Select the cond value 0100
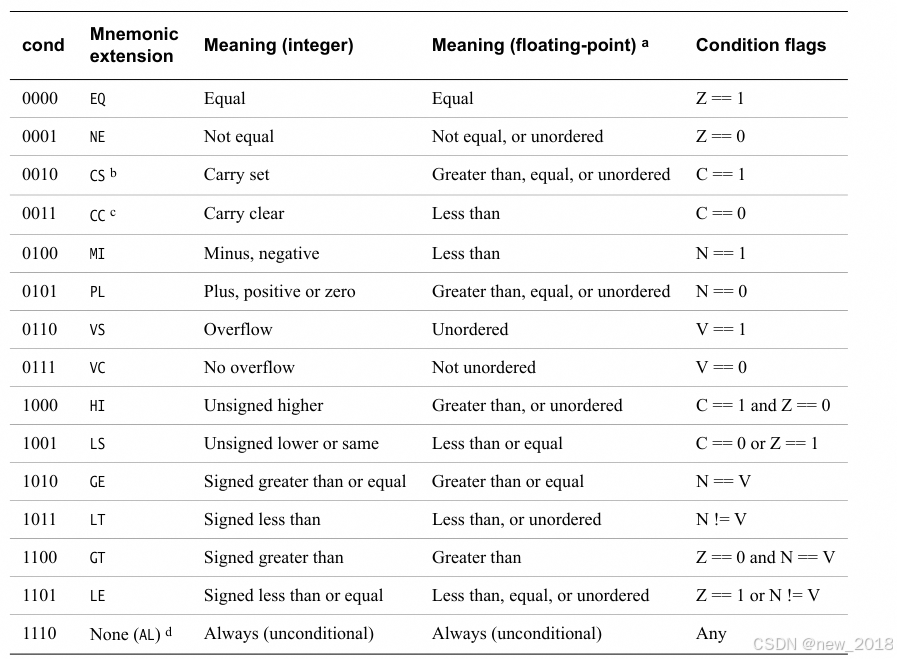The image size is (897, 659). (x=40, y=253)
